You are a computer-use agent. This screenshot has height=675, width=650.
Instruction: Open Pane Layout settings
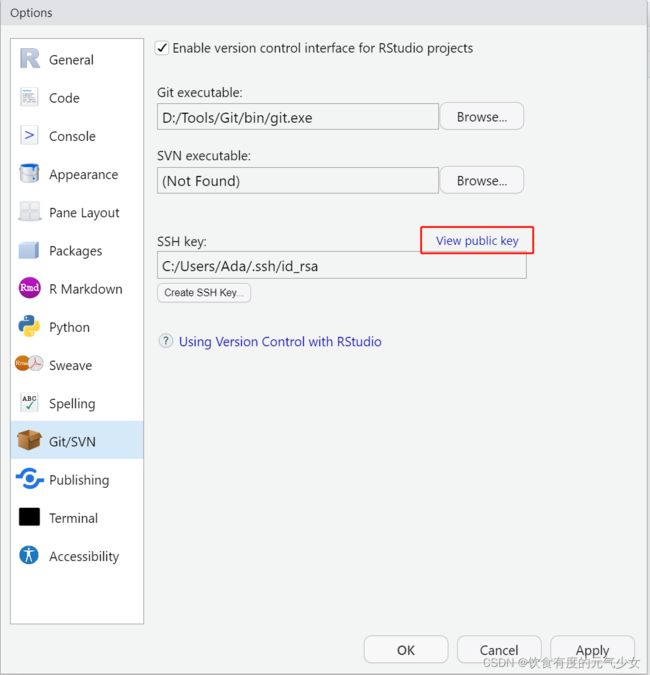(84, 213)
